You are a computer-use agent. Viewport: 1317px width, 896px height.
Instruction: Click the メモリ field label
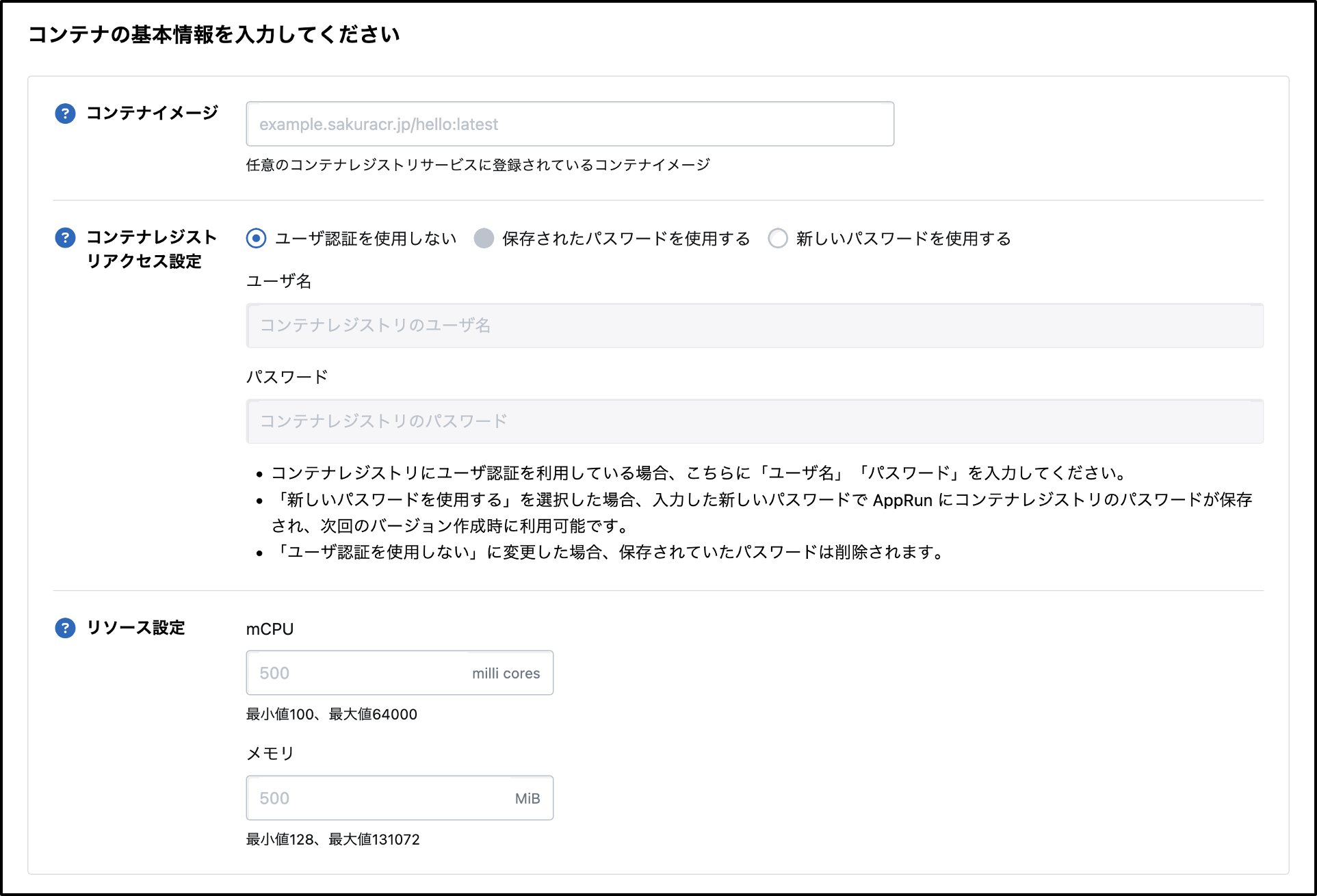(x=270, y=754)
